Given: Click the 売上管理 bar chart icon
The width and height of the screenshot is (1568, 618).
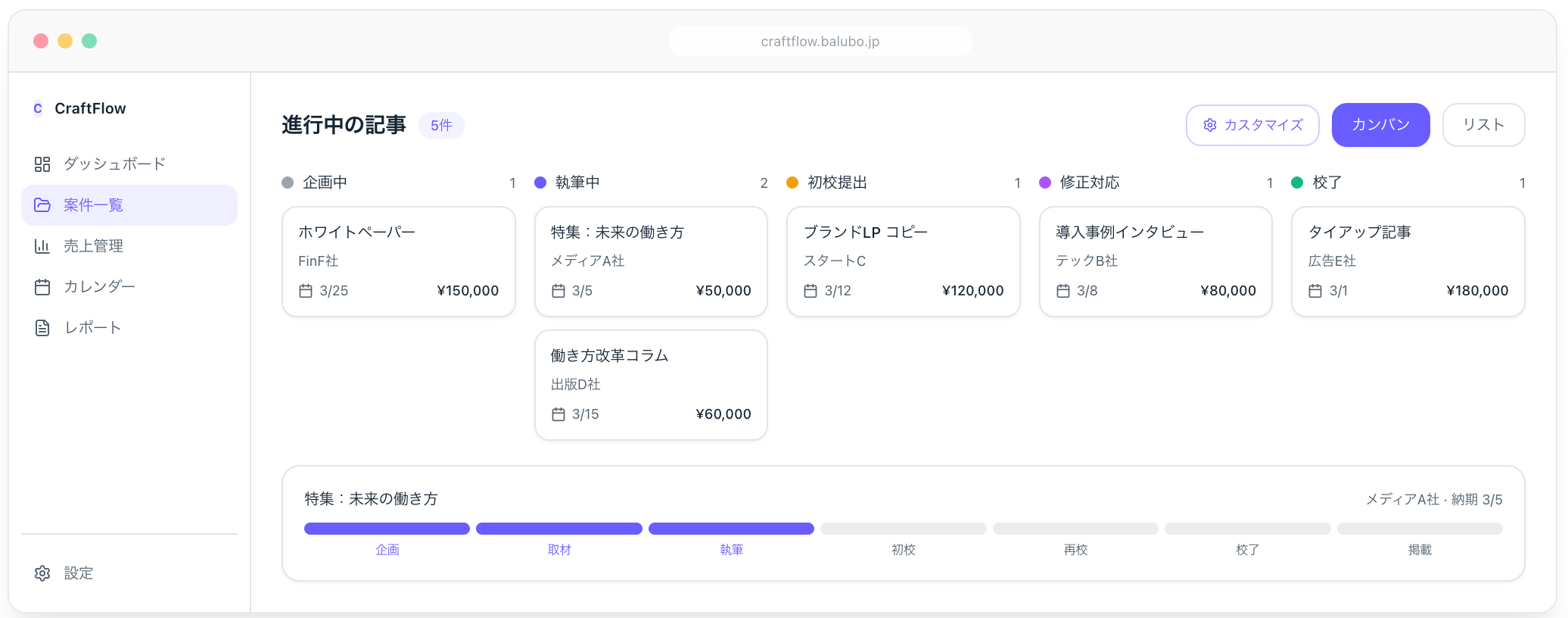Looking at the screenshot, I should [x=42, y=246].
